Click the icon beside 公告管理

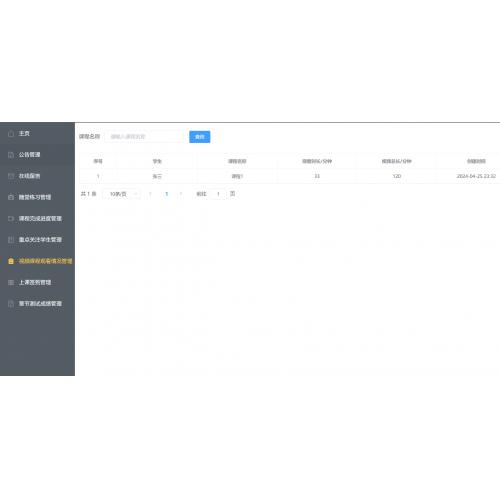(11, 155)
